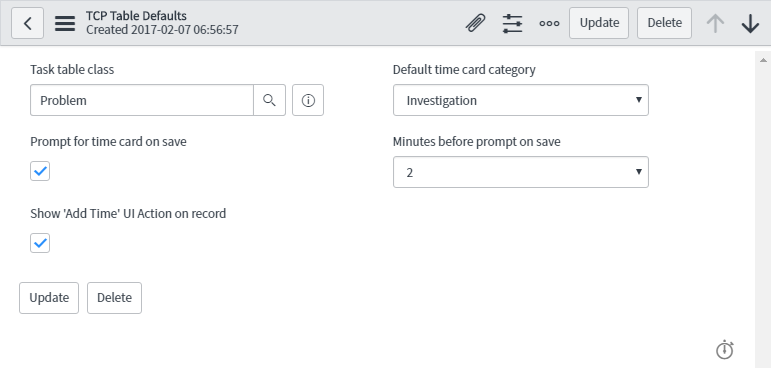Click the Task table class field
The width and height of the screenshot is (771, 368).
[142, 100]
